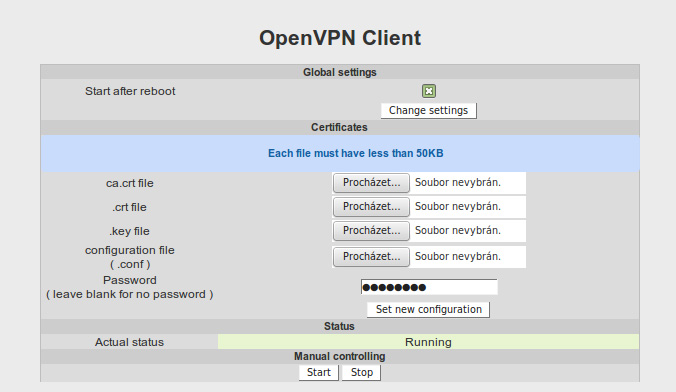Stop the OpenVPN client manually
676x392 pixels.
[361, 373]
